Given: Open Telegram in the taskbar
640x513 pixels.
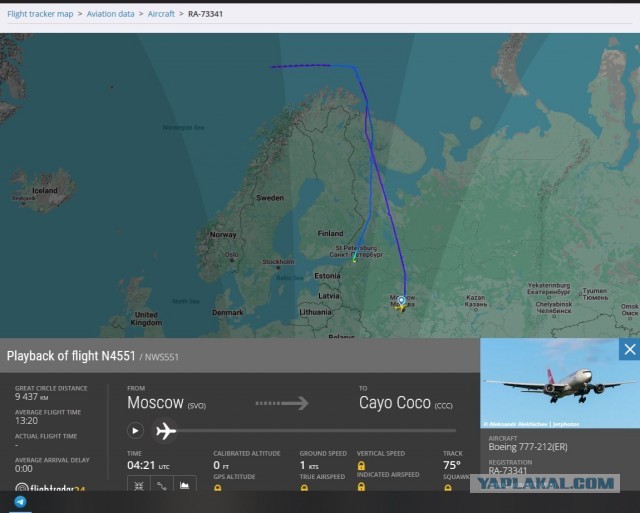Looking at the screenshot, I should [x=20, y=502].
